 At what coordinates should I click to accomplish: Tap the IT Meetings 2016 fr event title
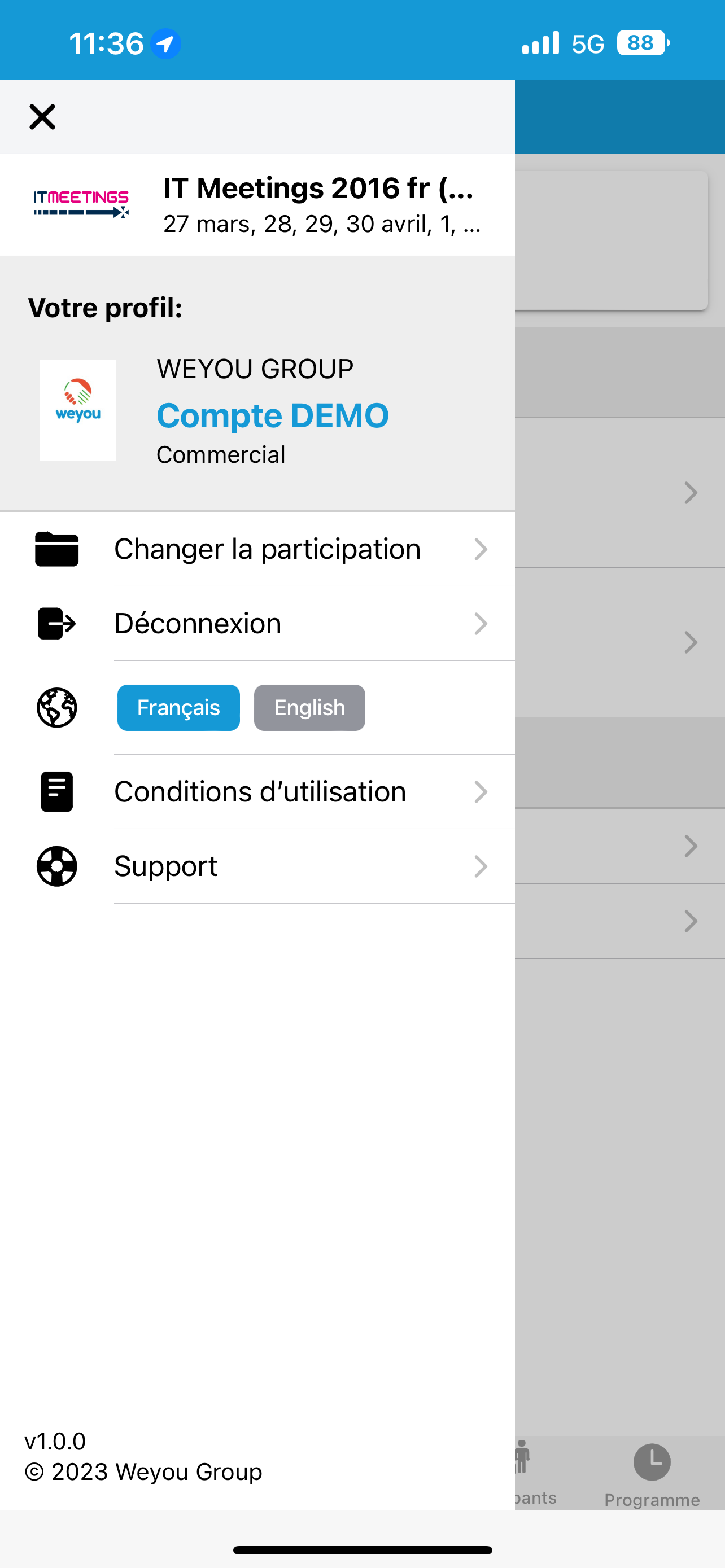318,188
